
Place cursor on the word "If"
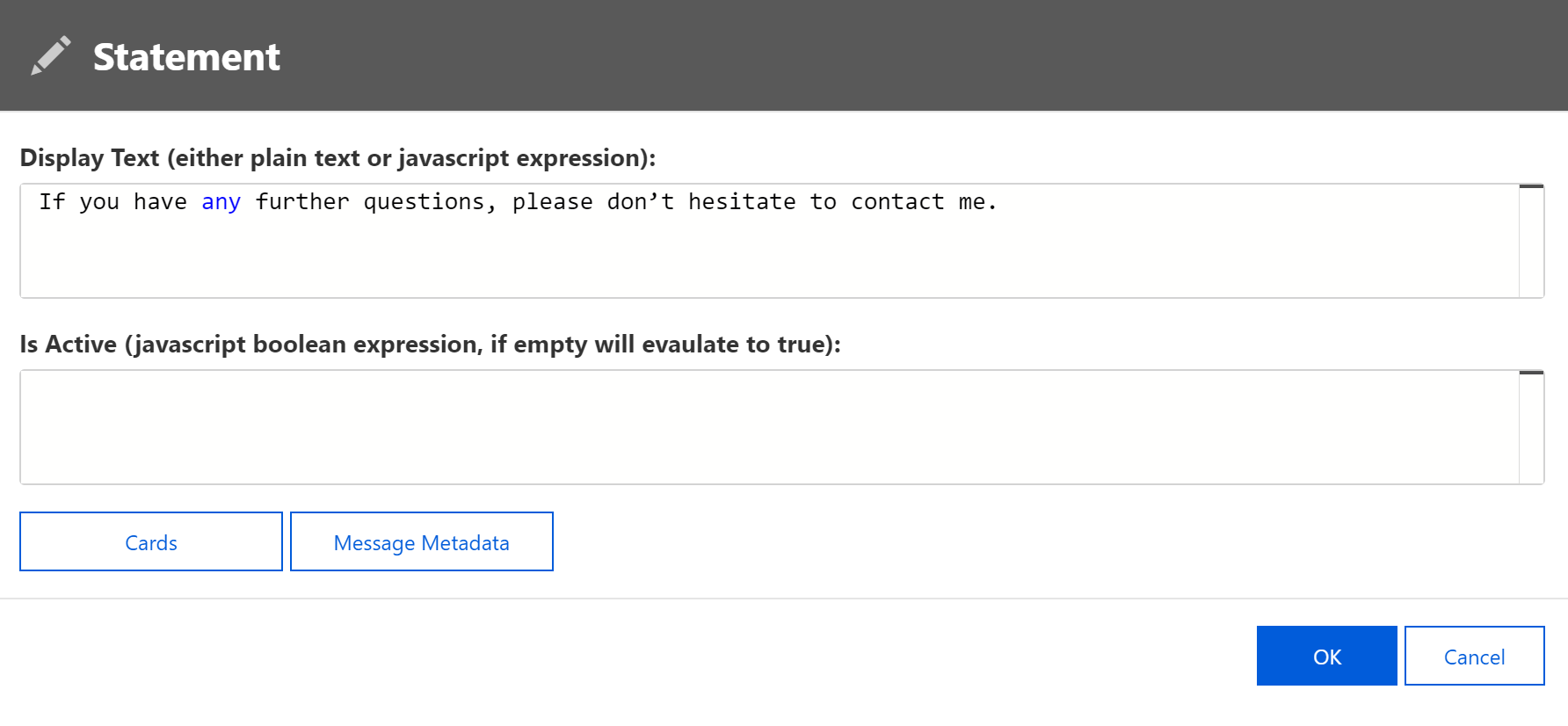(x=52, y=202)
